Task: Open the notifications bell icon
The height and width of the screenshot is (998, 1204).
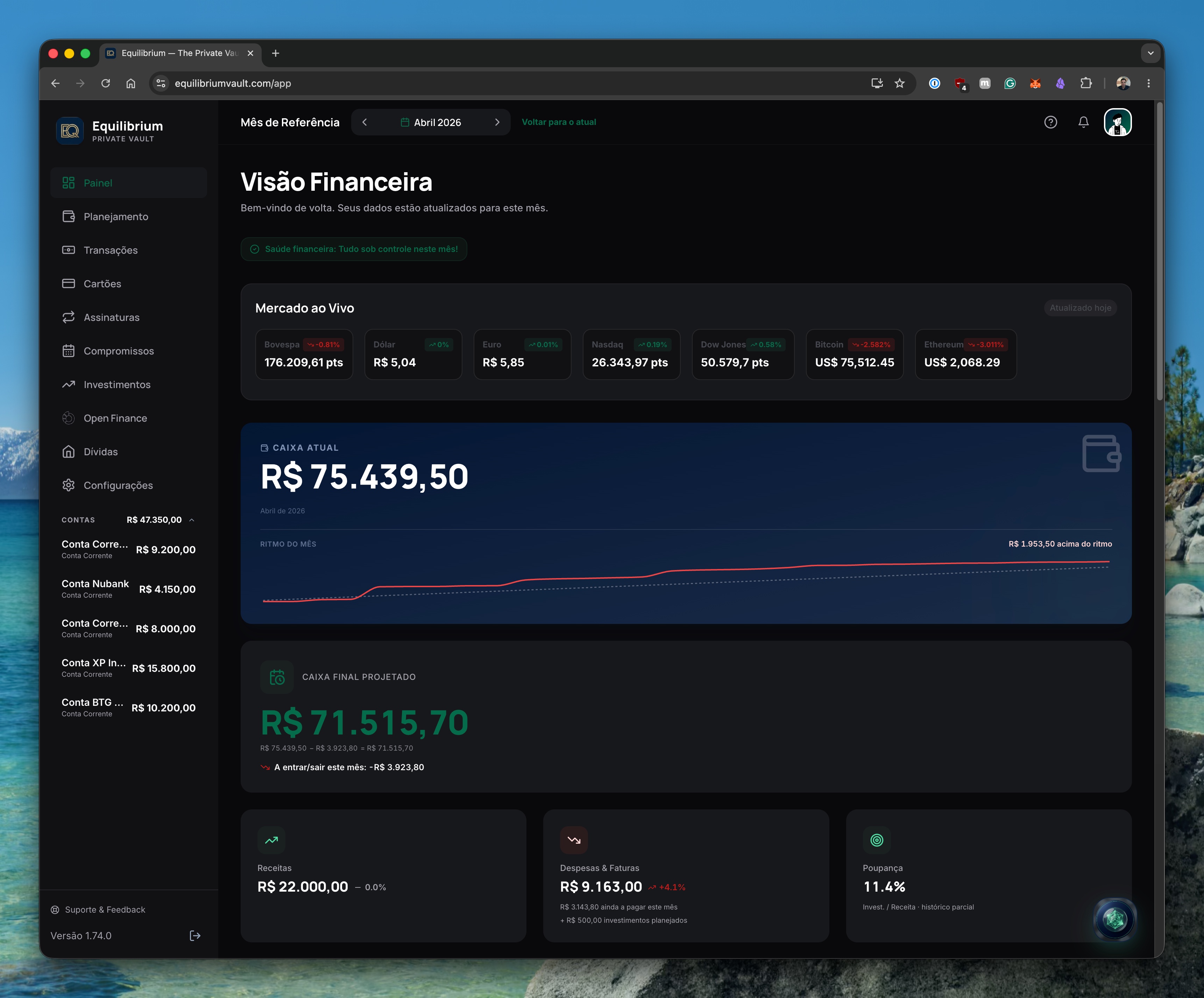Action: (1083, 122)
